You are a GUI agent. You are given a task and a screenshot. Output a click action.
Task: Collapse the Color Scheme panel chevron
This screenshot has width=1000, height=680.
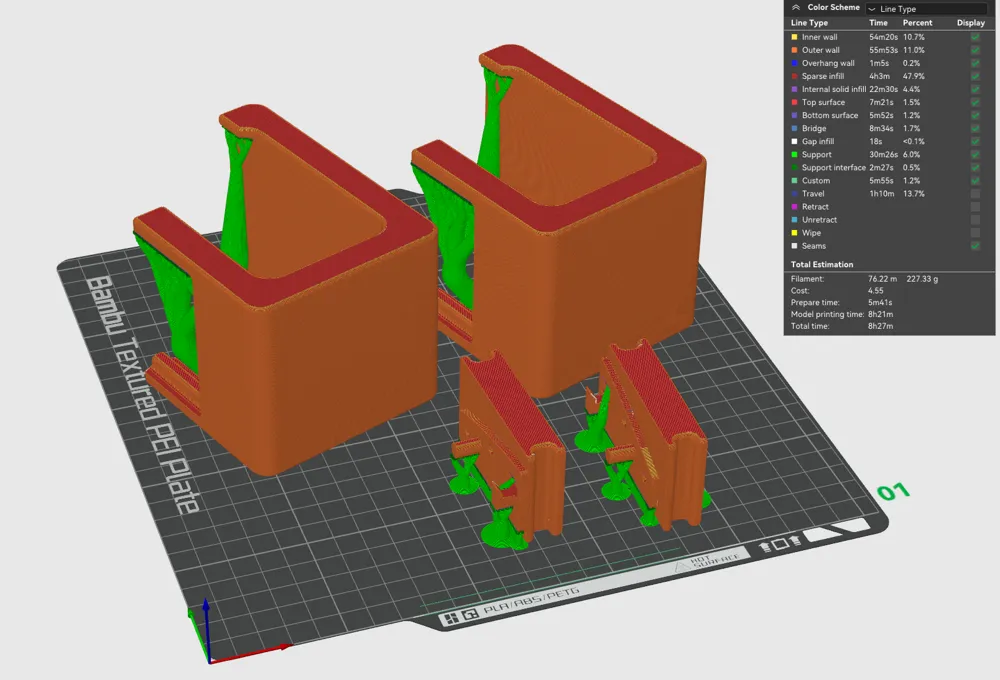pos(795,8)
